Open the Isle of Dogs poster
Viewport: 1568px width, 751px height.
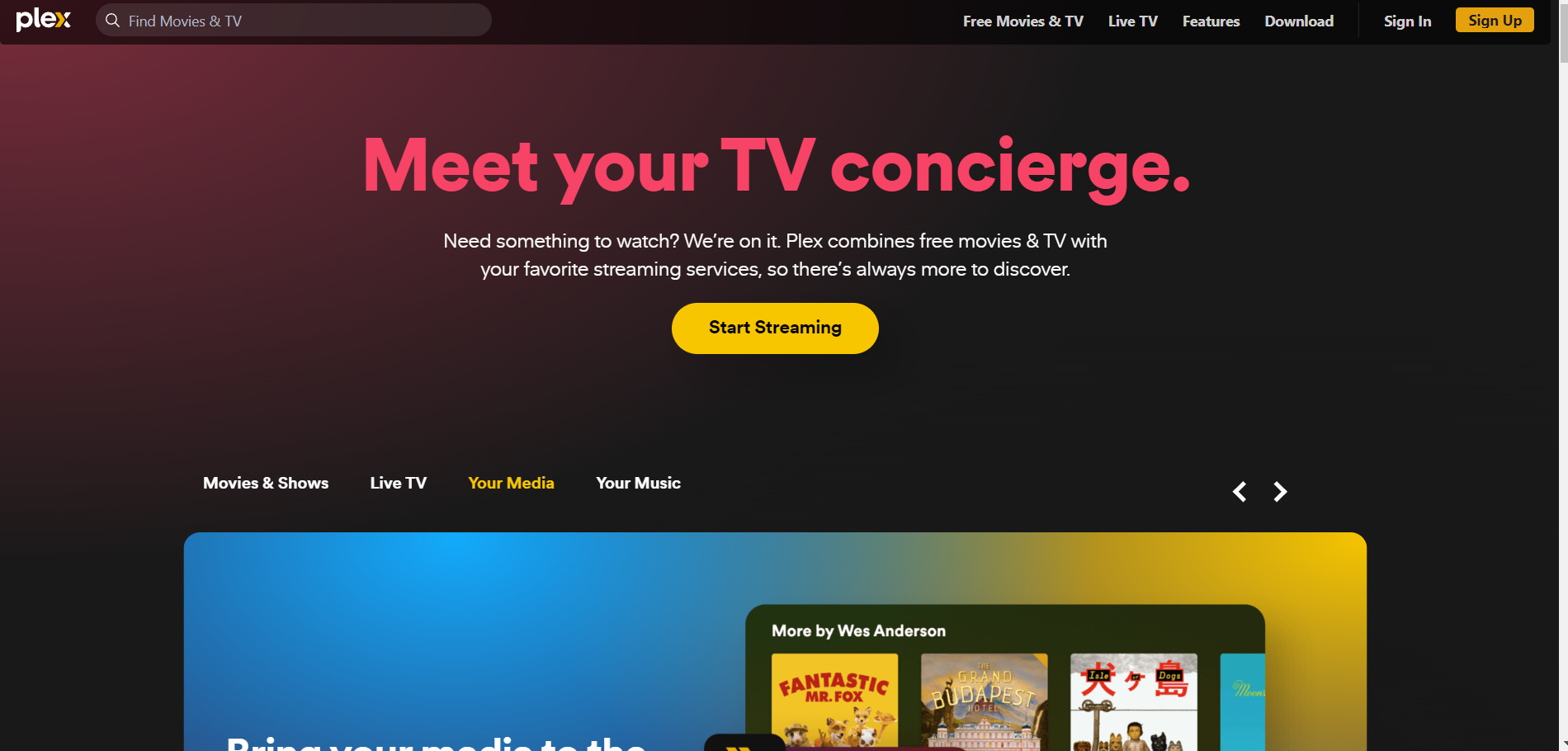pyautogui.click(x=1134, y=701)
